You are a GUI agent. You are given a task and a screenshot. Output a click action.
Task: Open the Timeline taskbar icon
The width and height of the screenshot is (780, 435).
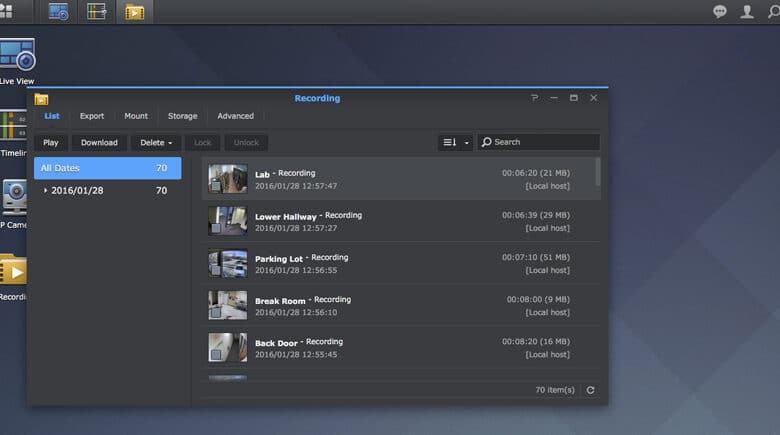(x=96, y=11)
